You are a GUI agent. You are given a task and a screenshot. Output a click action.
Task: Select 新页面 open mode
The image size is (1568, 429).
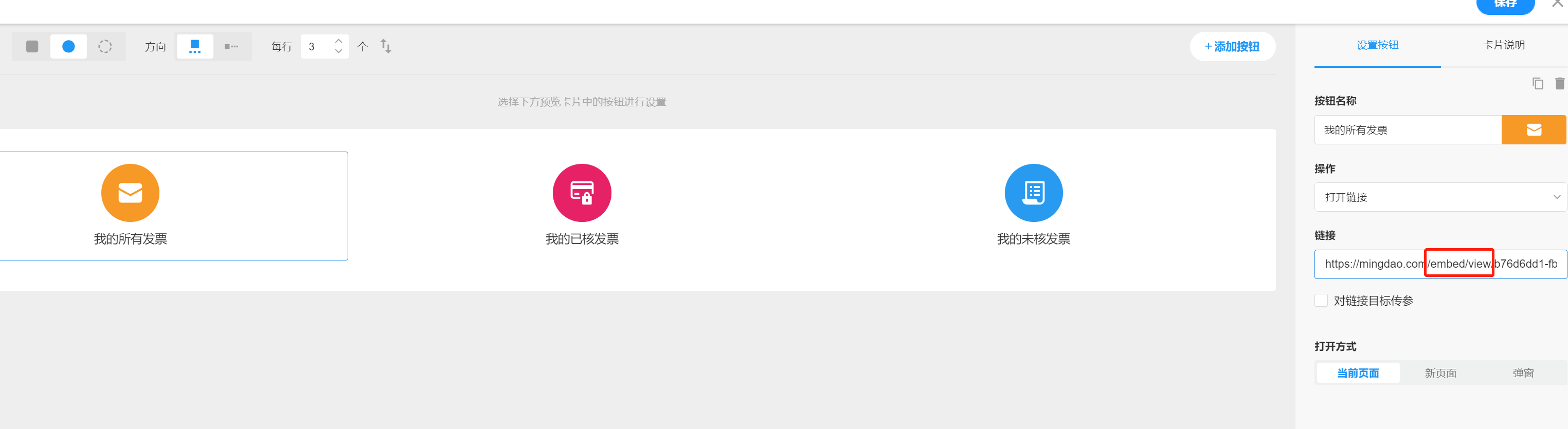[x=1440, y=372]
